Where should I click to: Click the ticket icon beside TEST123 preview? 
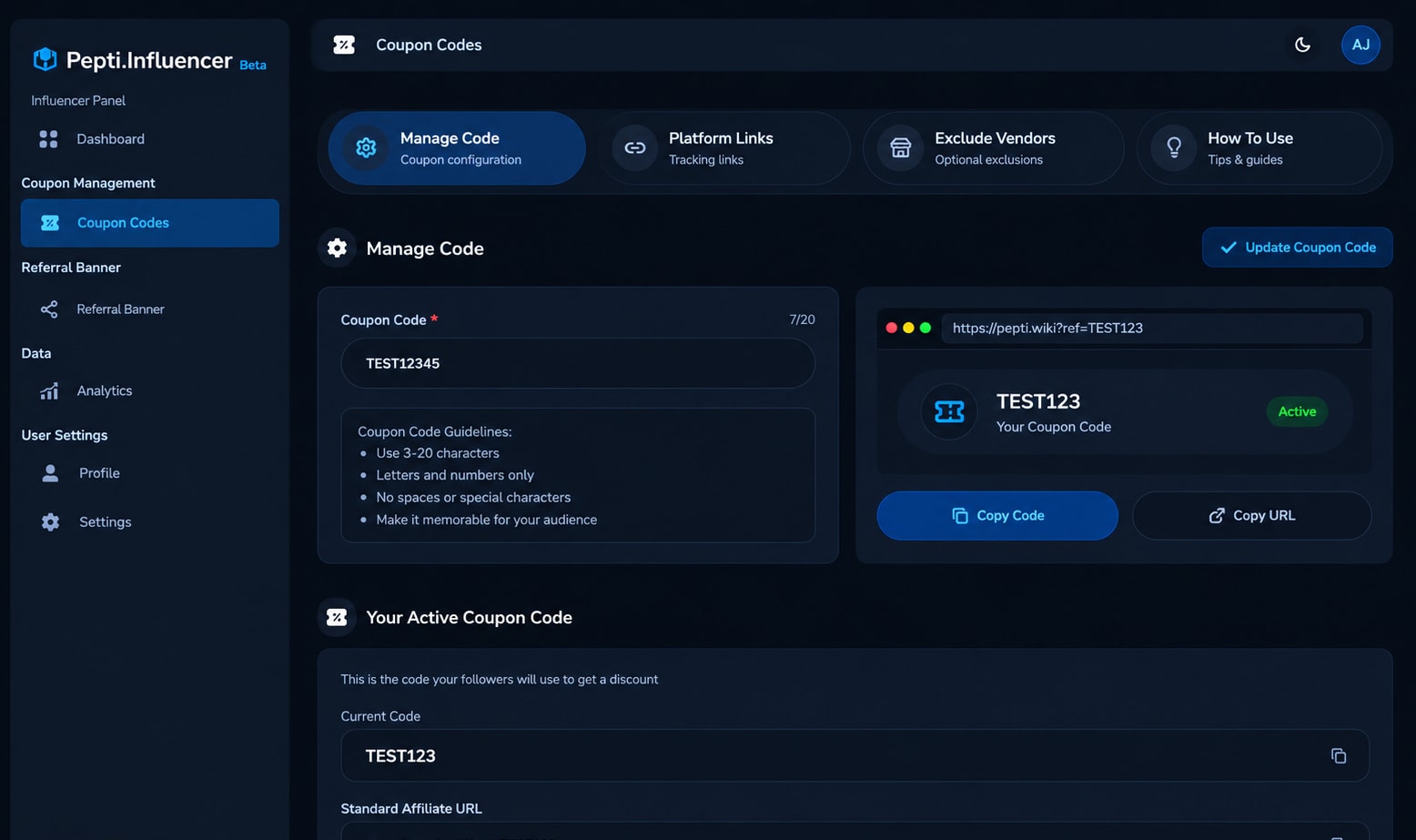pyautogui.click(x=949, y=412)
